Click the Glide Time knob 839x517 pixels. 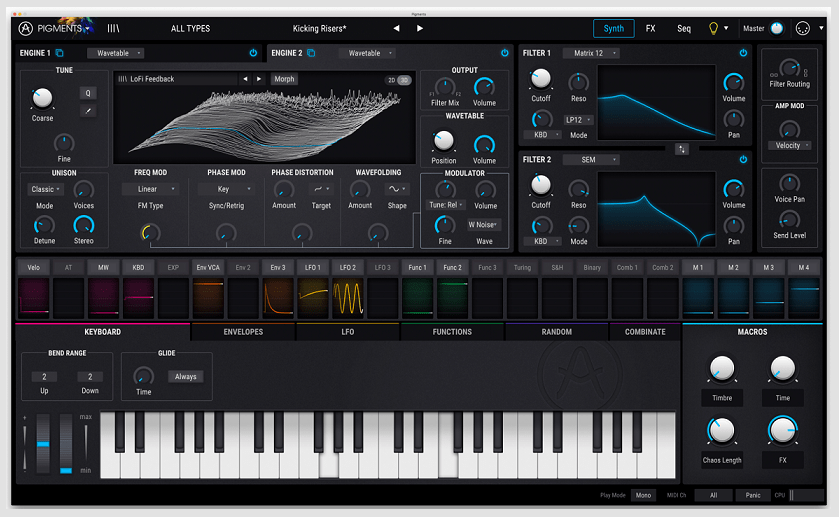(x=143, y=376)
